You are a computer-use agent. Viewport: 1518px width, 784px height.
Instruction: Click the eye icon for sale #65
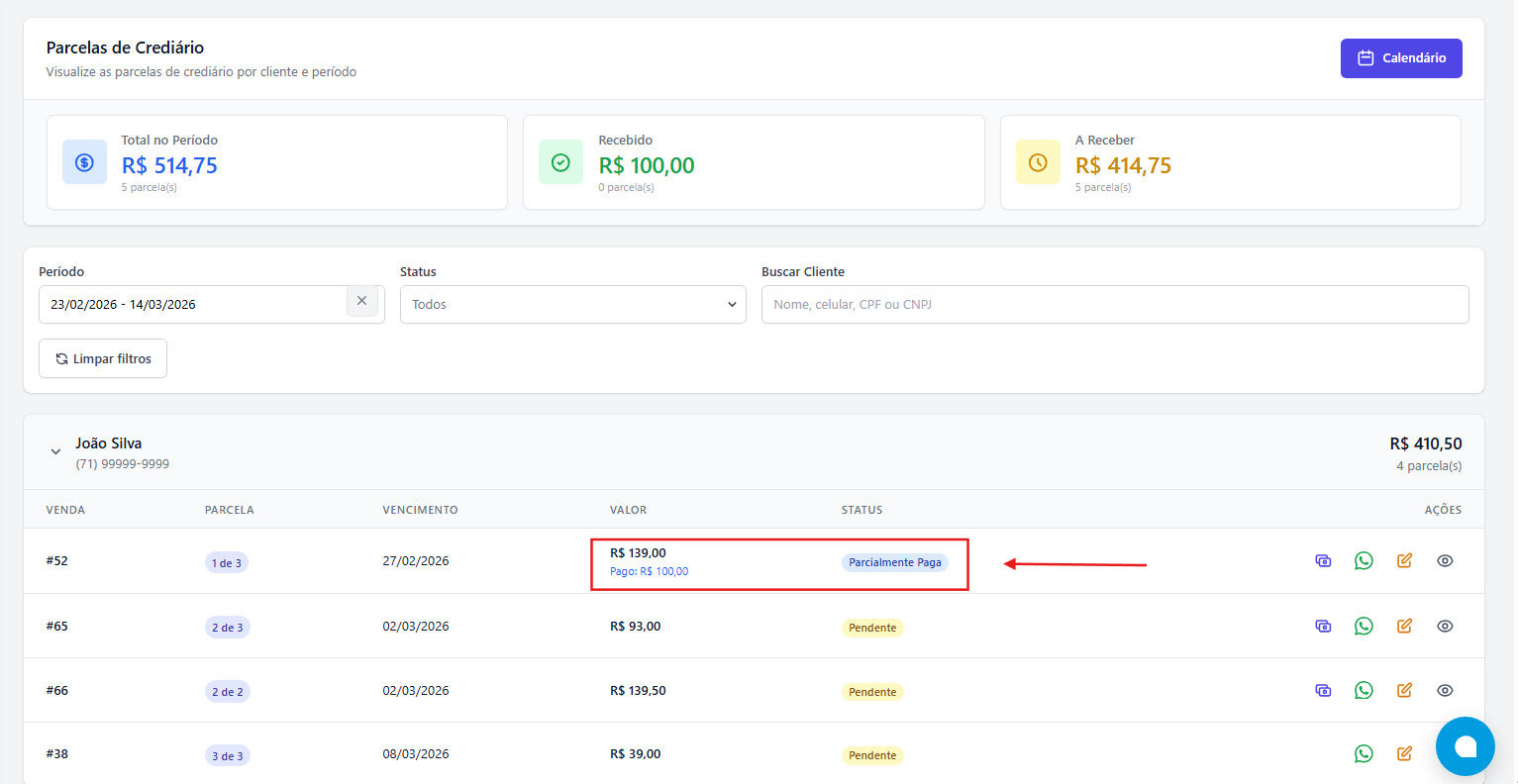click(x=1445, y=627)
